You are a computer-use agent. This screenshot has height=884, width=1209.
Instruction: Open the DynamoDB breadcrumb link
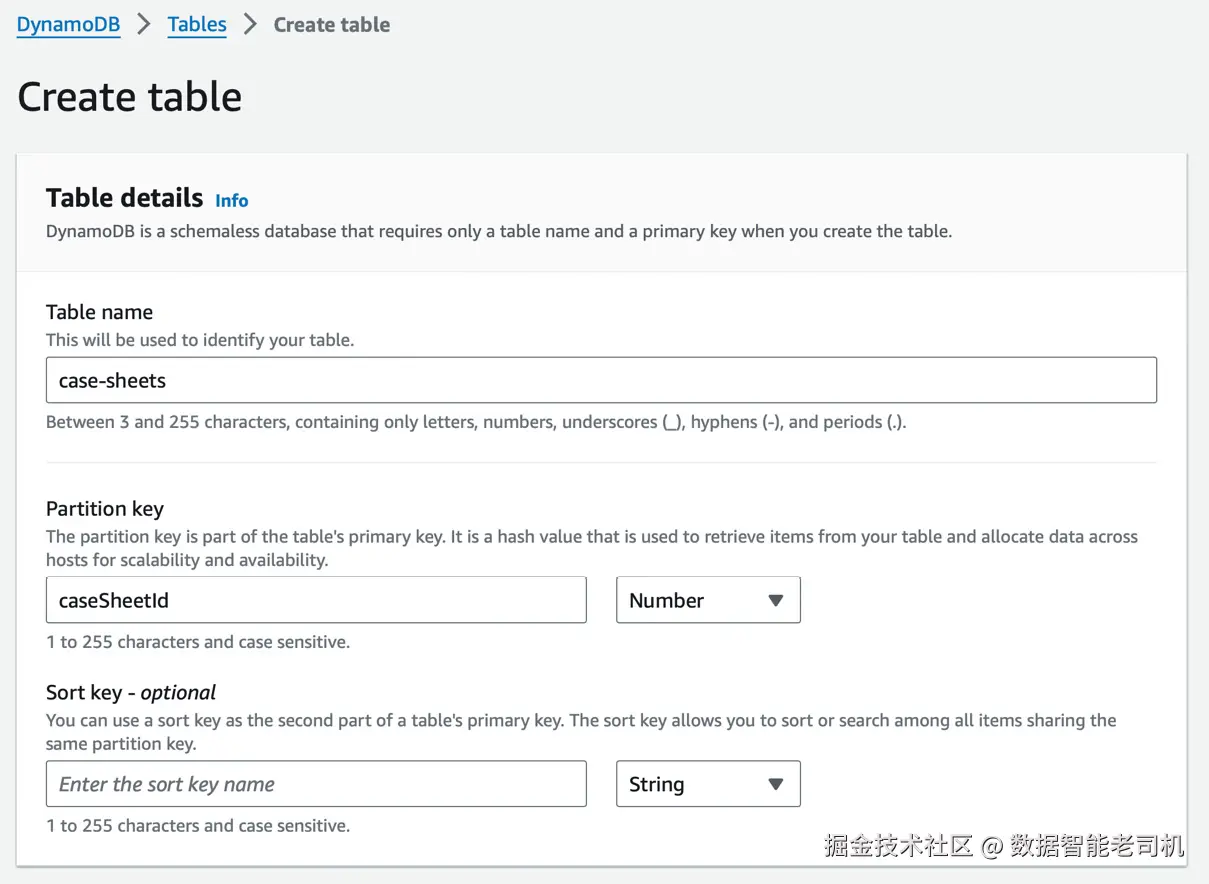(68, 25)
